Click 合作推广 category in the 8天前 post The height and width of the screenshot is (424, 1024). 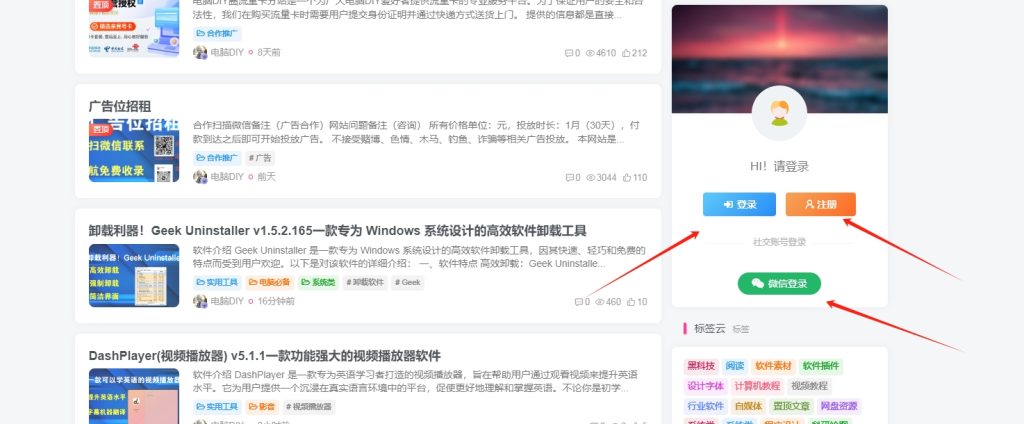[217, 33]
